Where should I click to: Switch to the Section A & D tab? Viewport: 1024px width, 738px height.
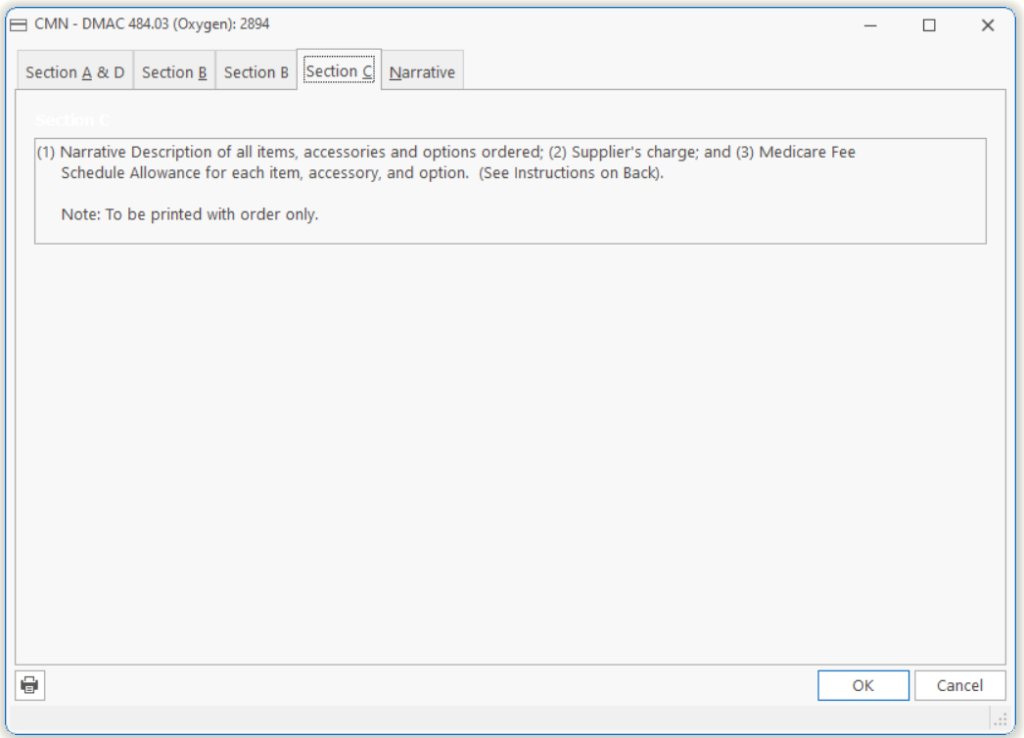[75, 72]
